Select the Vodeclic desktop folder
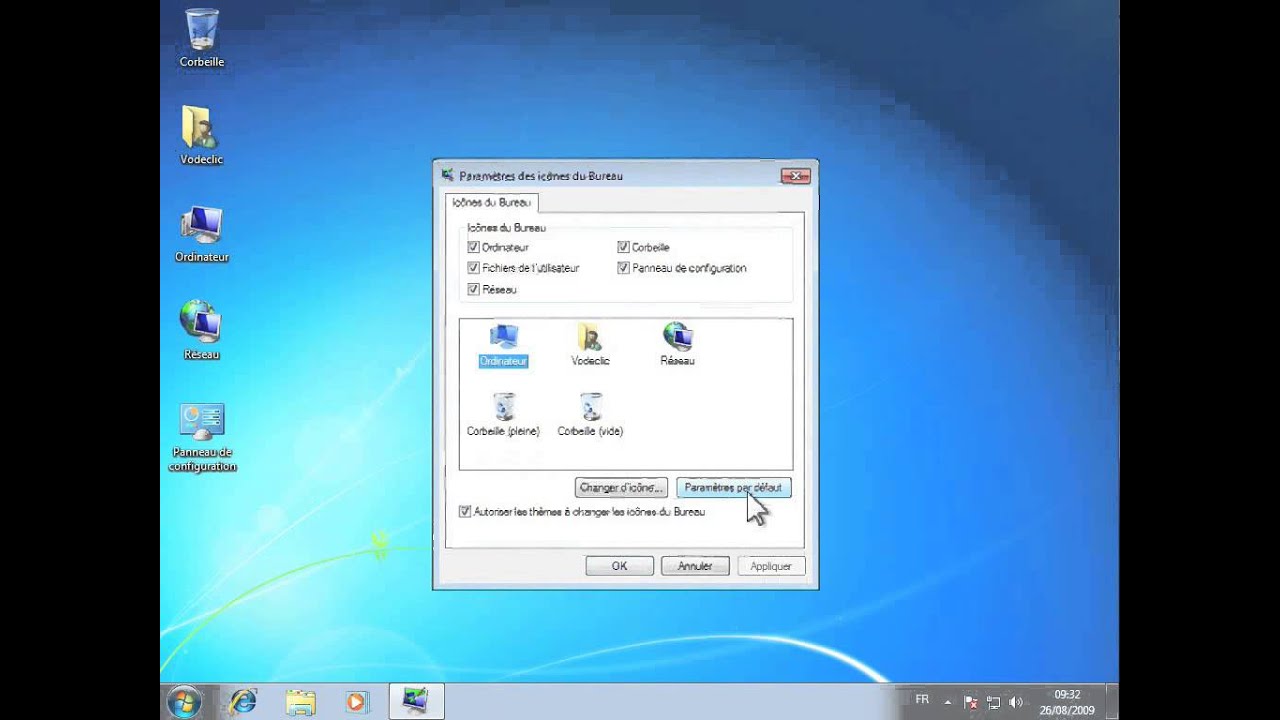The image size is (1280, 720). coord(202,135)
